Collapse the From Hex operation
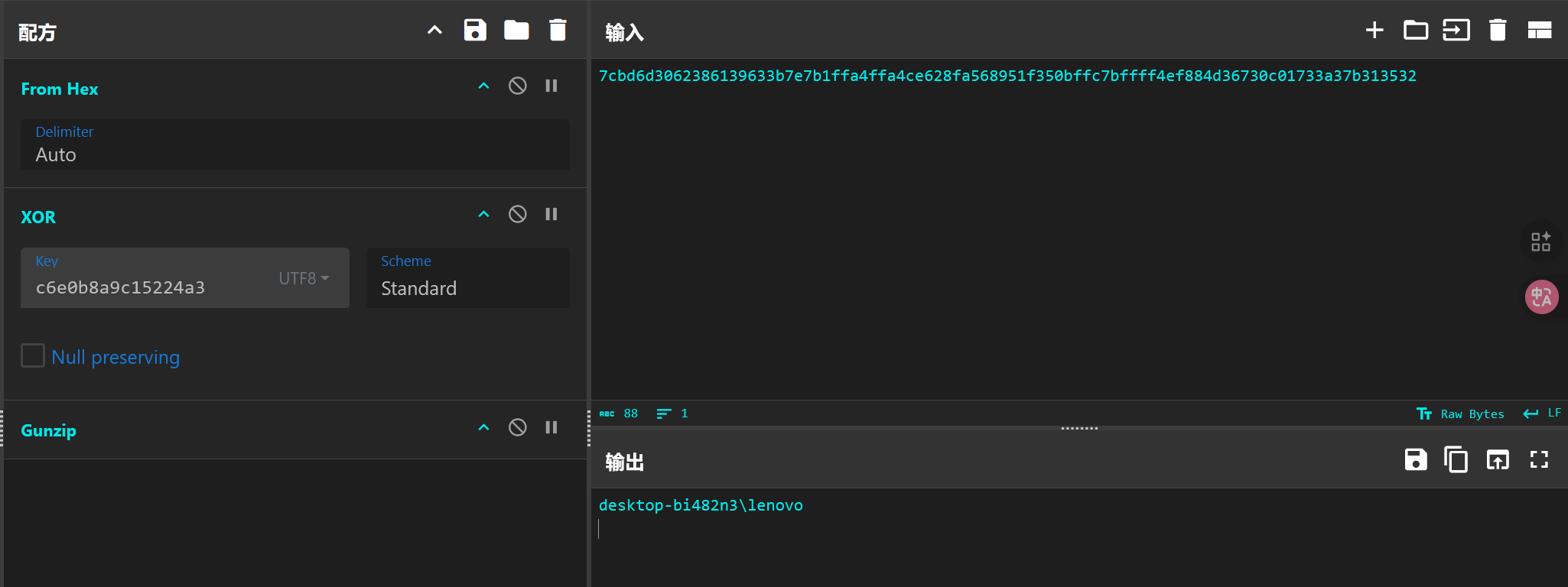 pos(483,86)
